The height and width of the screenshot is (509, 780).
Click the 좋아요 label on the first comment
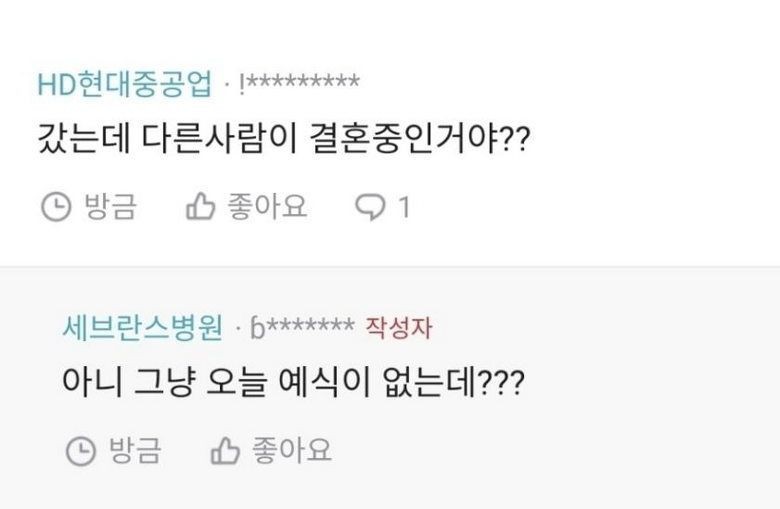267,207
